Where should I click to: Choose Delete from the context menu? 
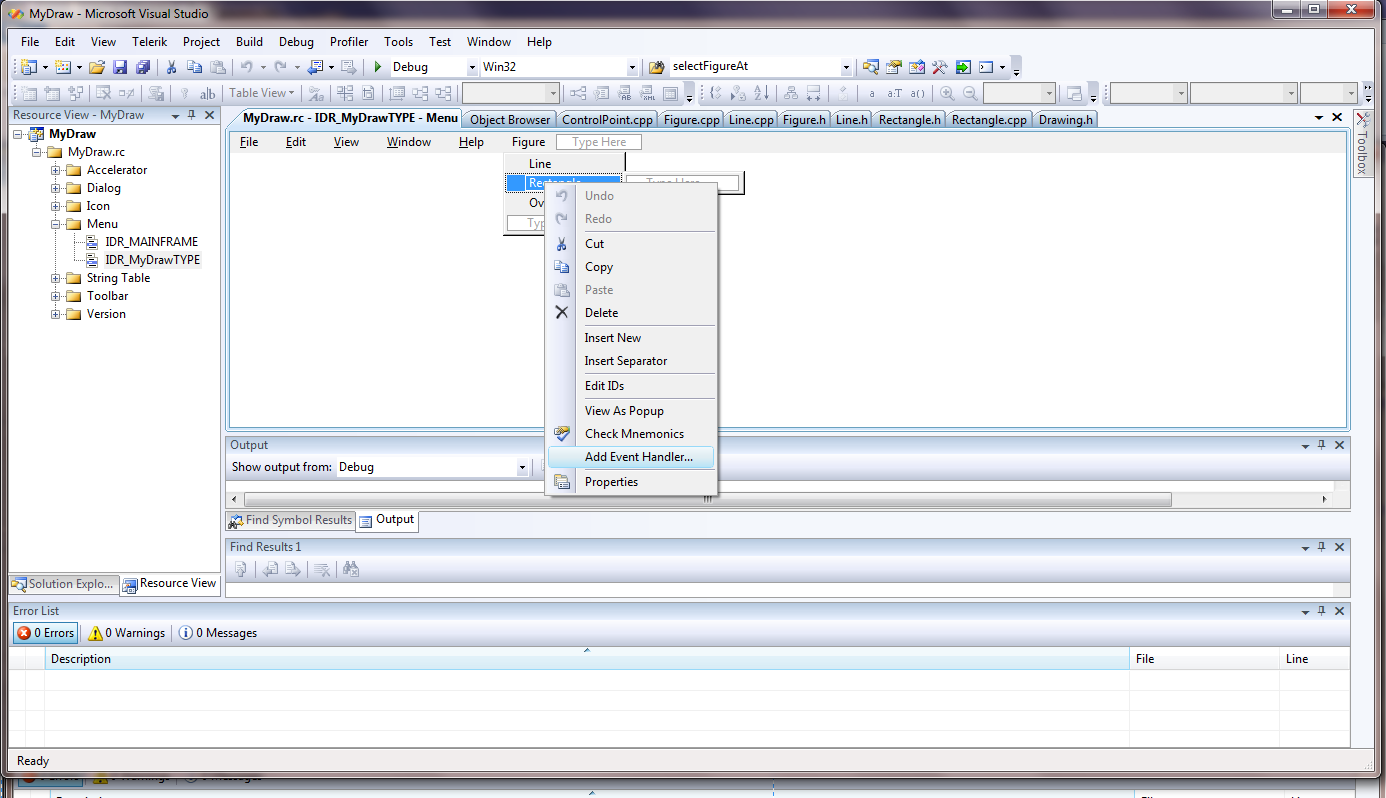pyautogui.click(x=632, y=313)
